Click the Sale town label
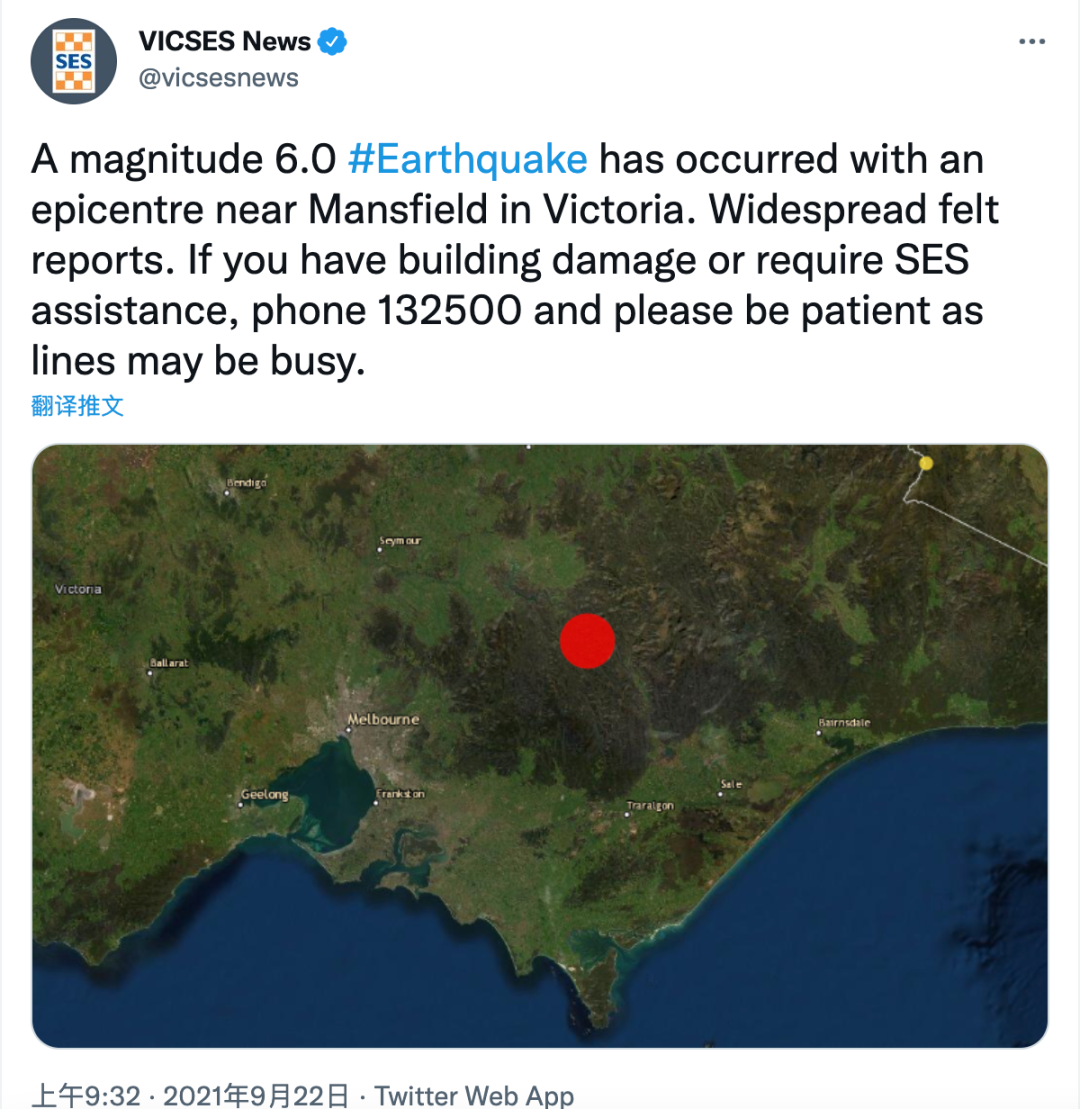The height and width of the screenshot is (1109, 1080). tap(731, 785)
